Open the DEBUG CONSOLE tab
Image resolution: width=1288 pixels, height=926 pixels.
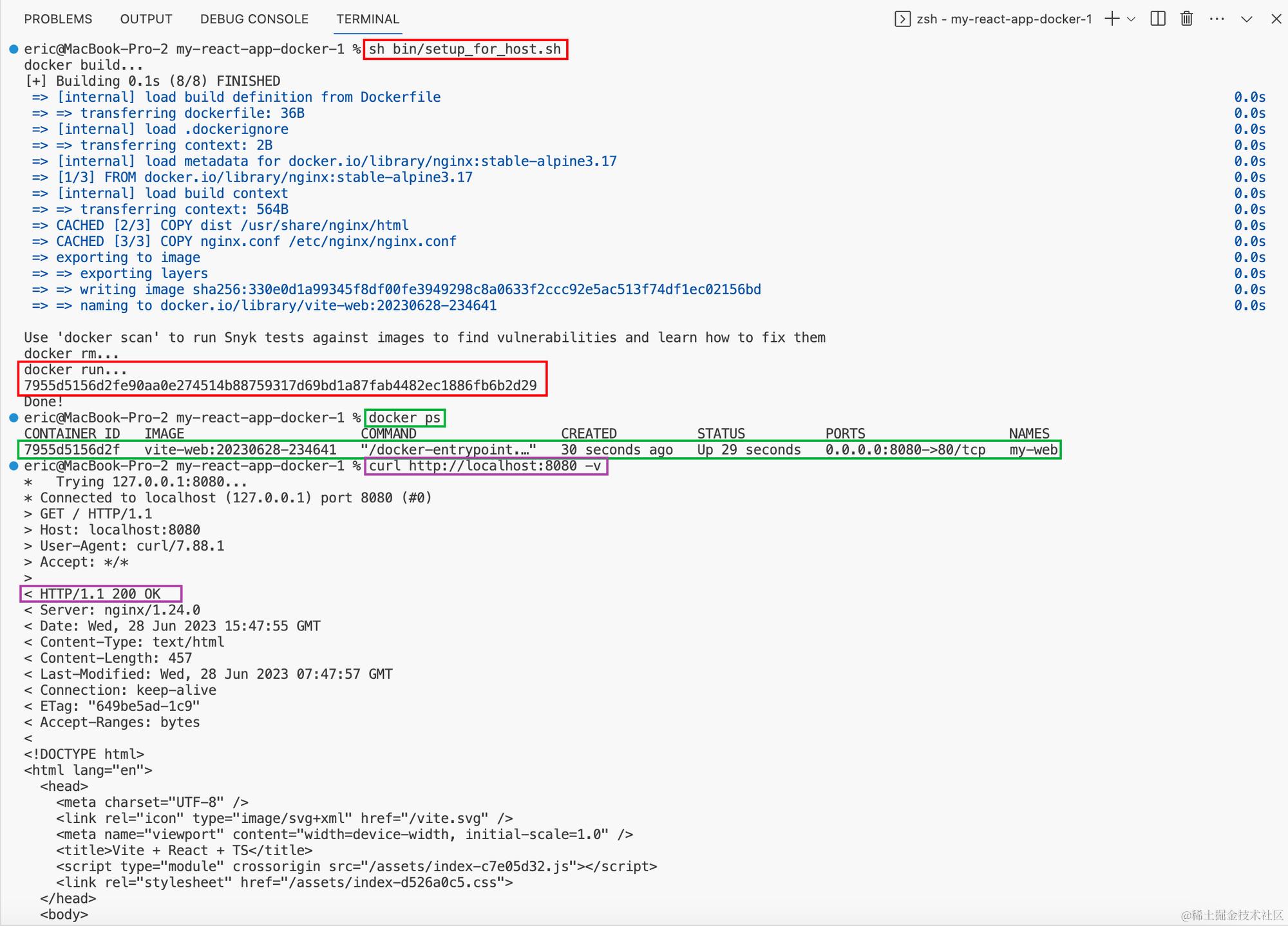pos(254,19)
